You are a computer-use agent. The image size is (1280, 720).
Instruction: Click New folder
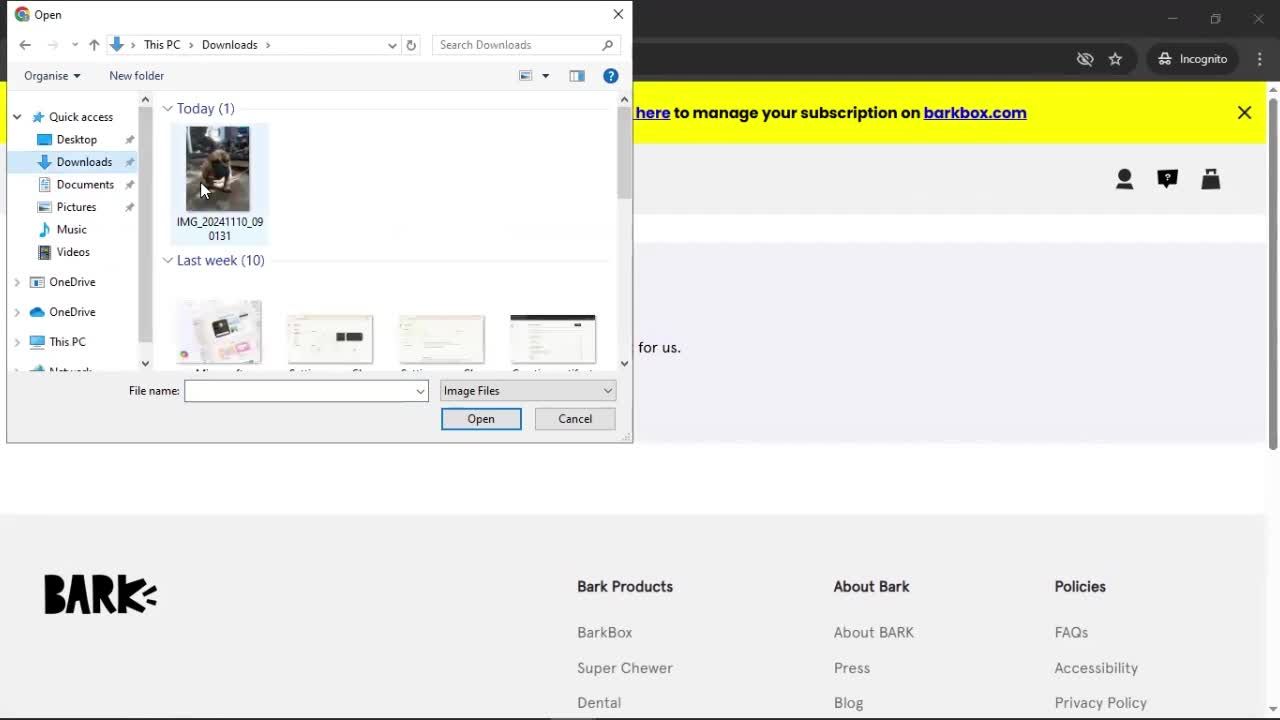(x=136, y=76)
